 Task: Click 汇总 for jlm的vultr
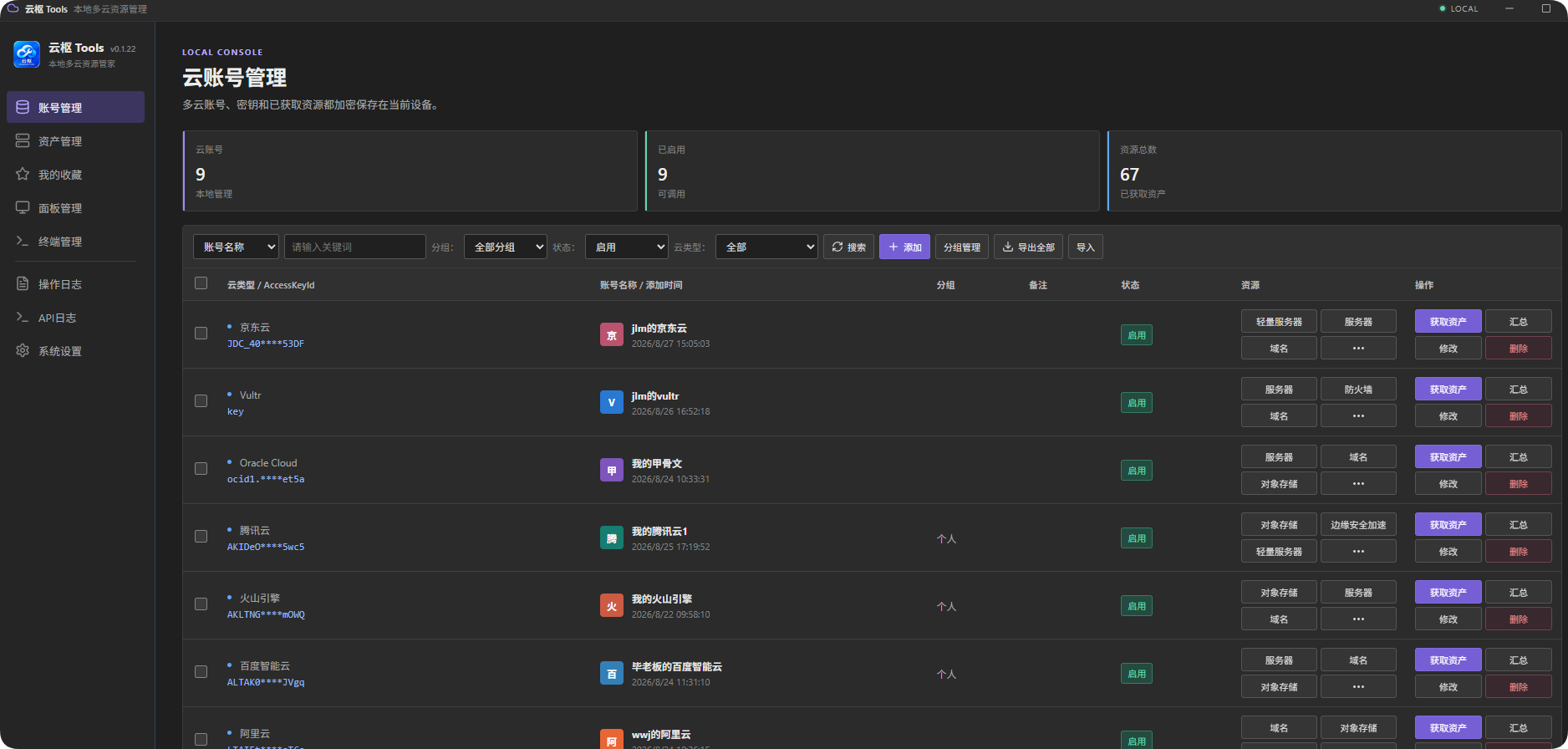1519,389
